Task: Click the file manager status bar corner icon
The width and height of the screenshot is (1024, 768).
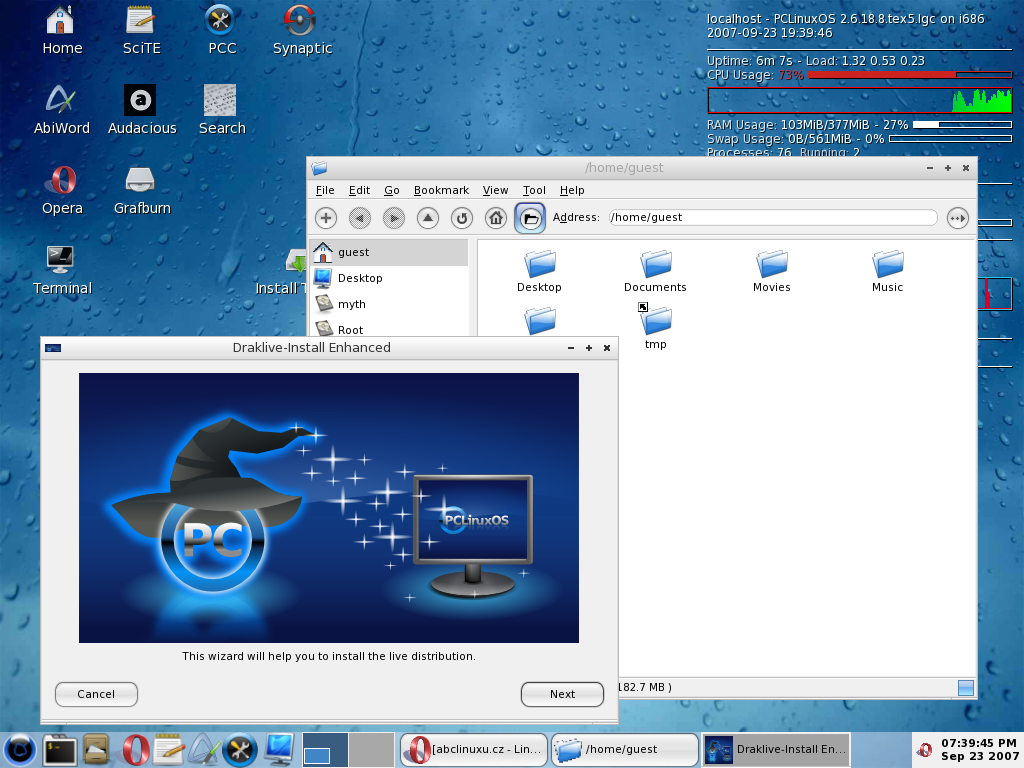Action: point(966,688)
